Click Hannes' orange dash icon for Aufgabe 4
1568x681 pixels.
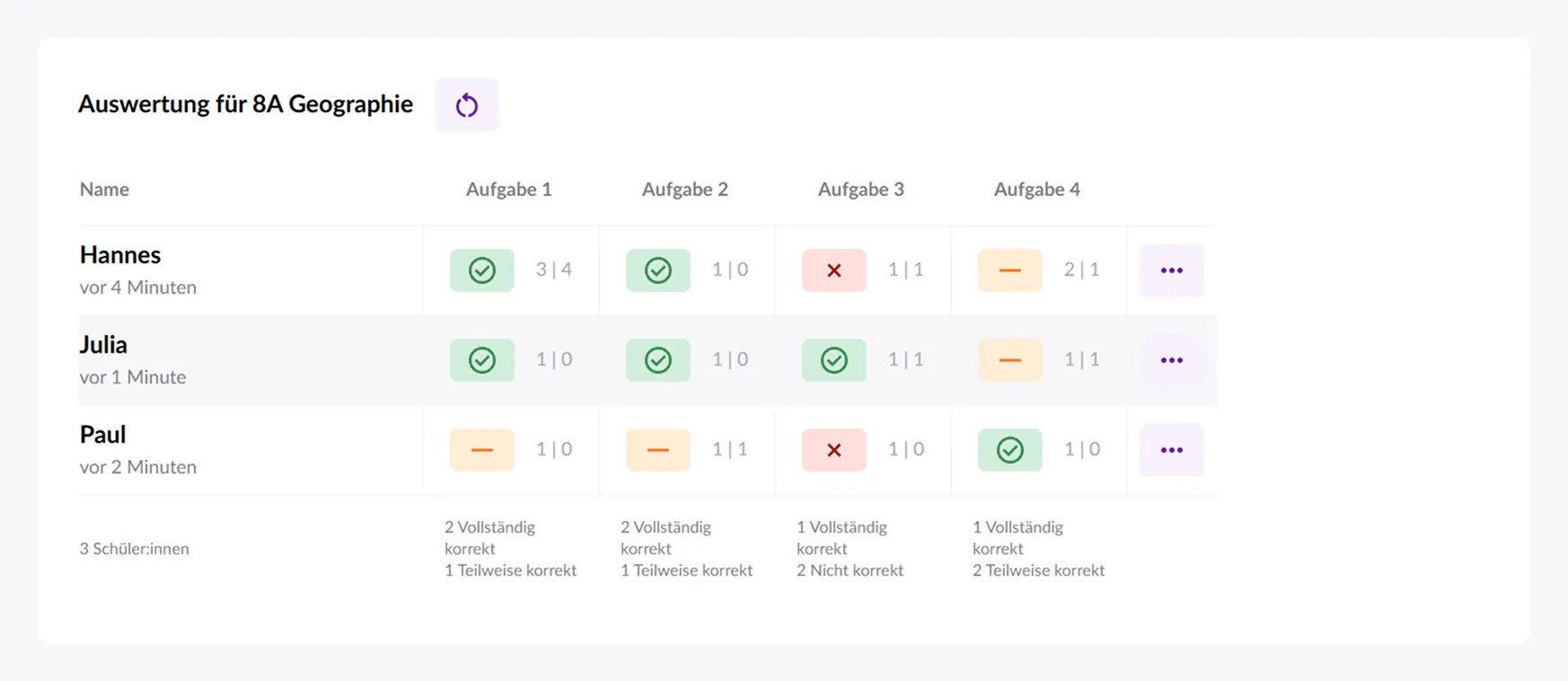(x=1009, y=270)
